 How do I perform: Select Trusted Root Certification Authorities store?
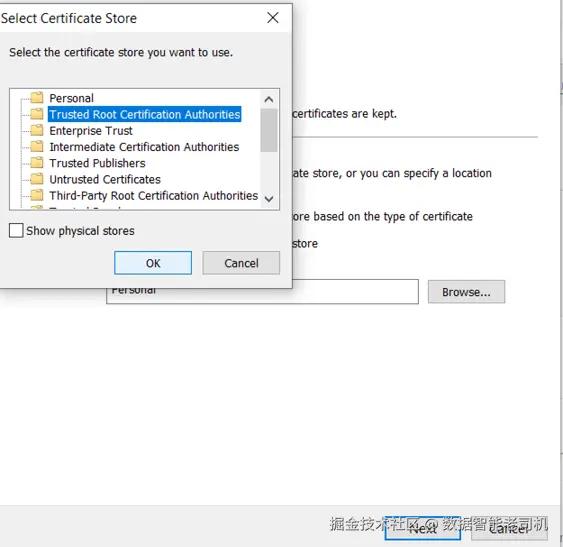coord(144,114)
